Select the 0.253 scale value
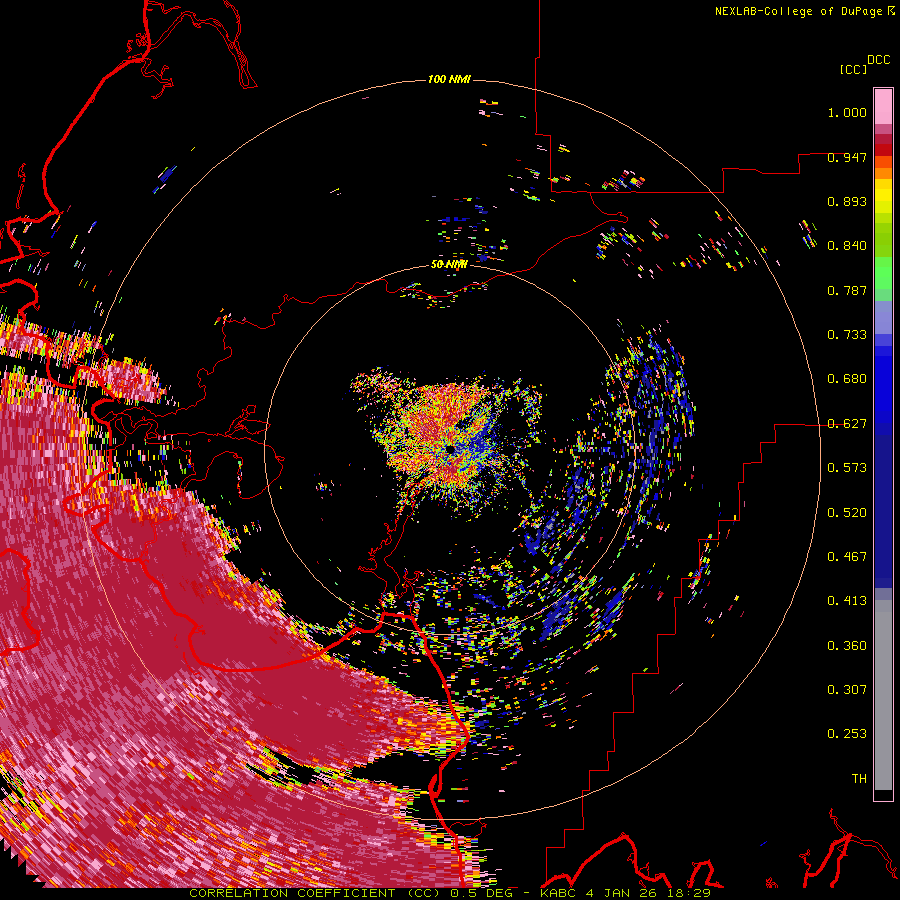Image resolution: width=900 pixels, height=900 pixels. (x=847, y=734)
